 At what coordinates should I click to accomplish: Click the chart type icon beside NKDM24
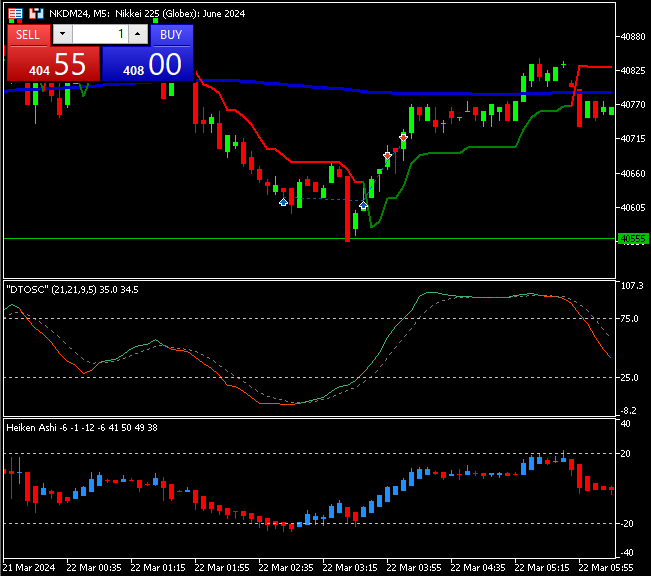pos(36,14)
